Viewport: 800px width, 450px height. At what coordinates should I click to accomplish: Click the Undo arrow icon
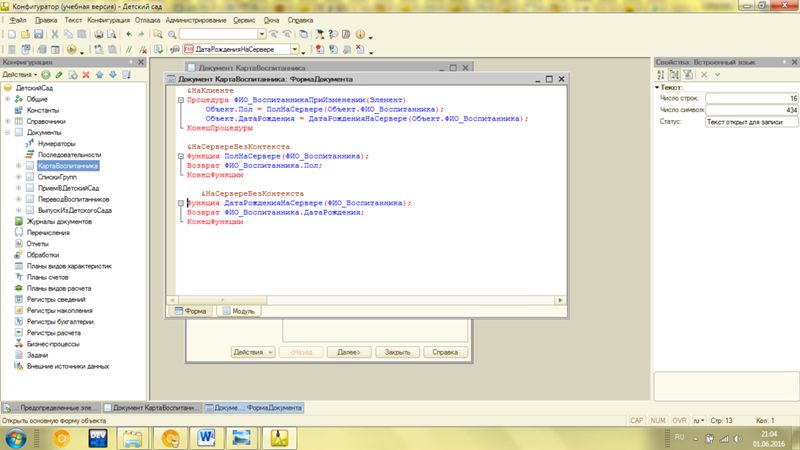(x=129, y=34)
